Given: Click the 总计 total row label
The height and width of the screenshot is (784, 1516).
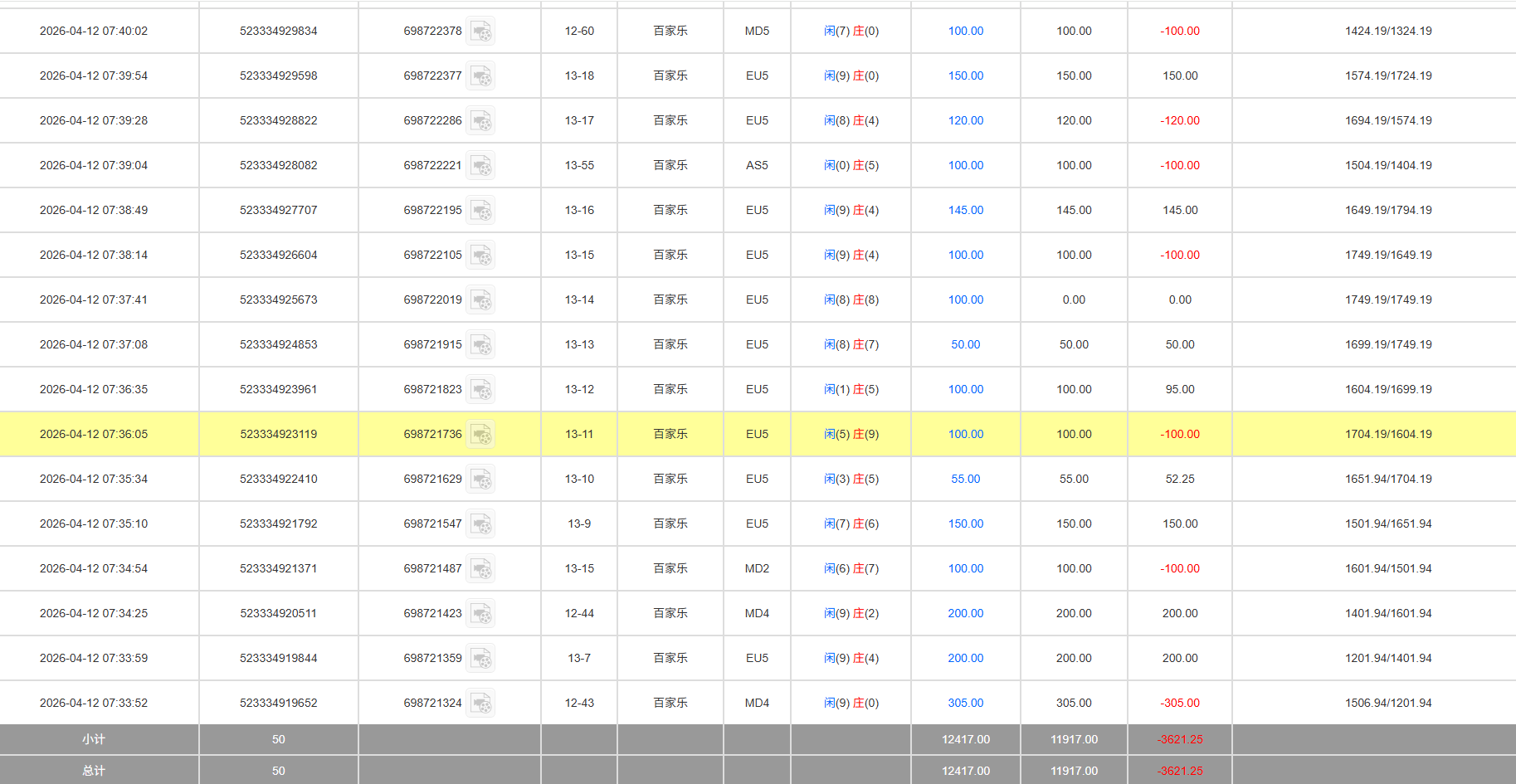Looking at the screenshot, I should pyautogui.click(x=94, y=771).
